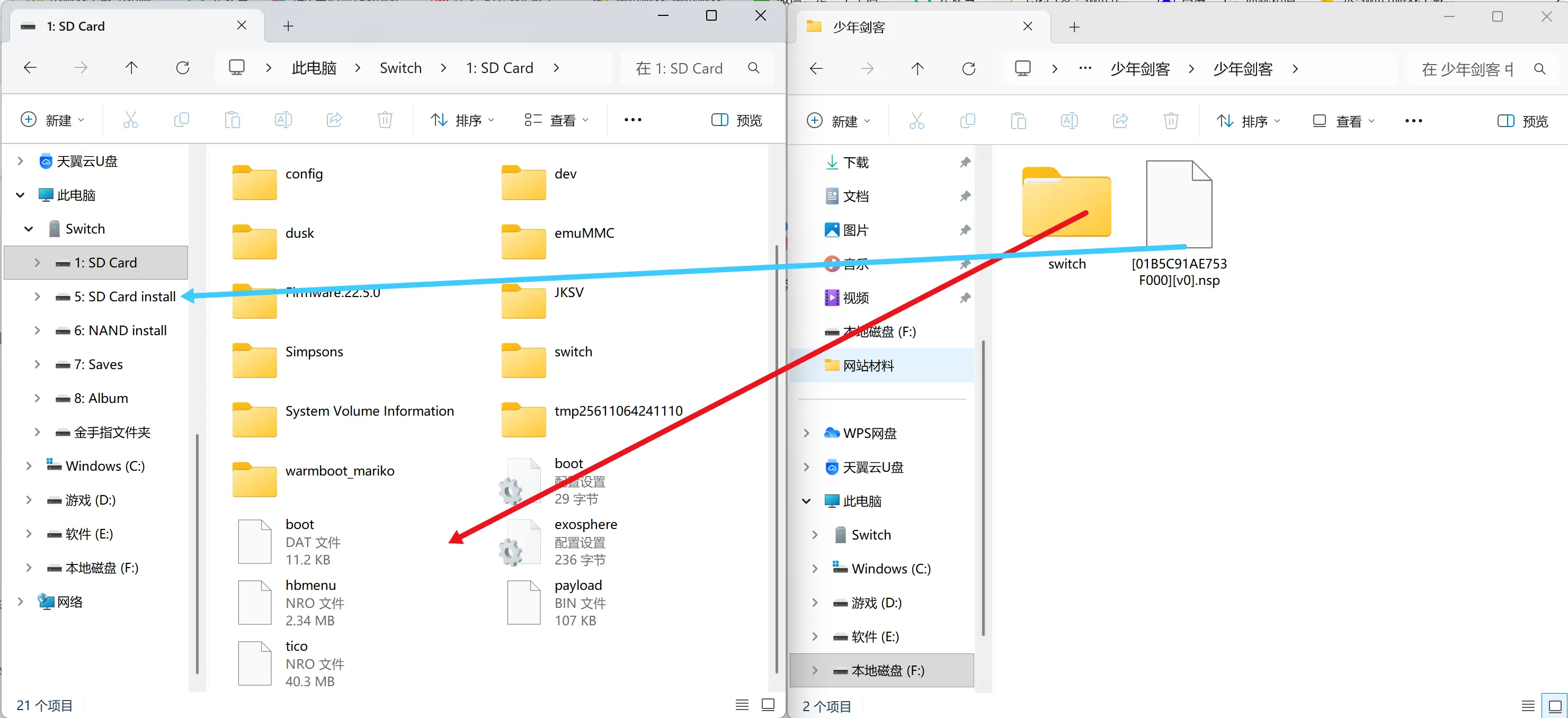Go up one level in SD Card window
Viewport: 1568px width, 718px height.
tap(131, 68)
